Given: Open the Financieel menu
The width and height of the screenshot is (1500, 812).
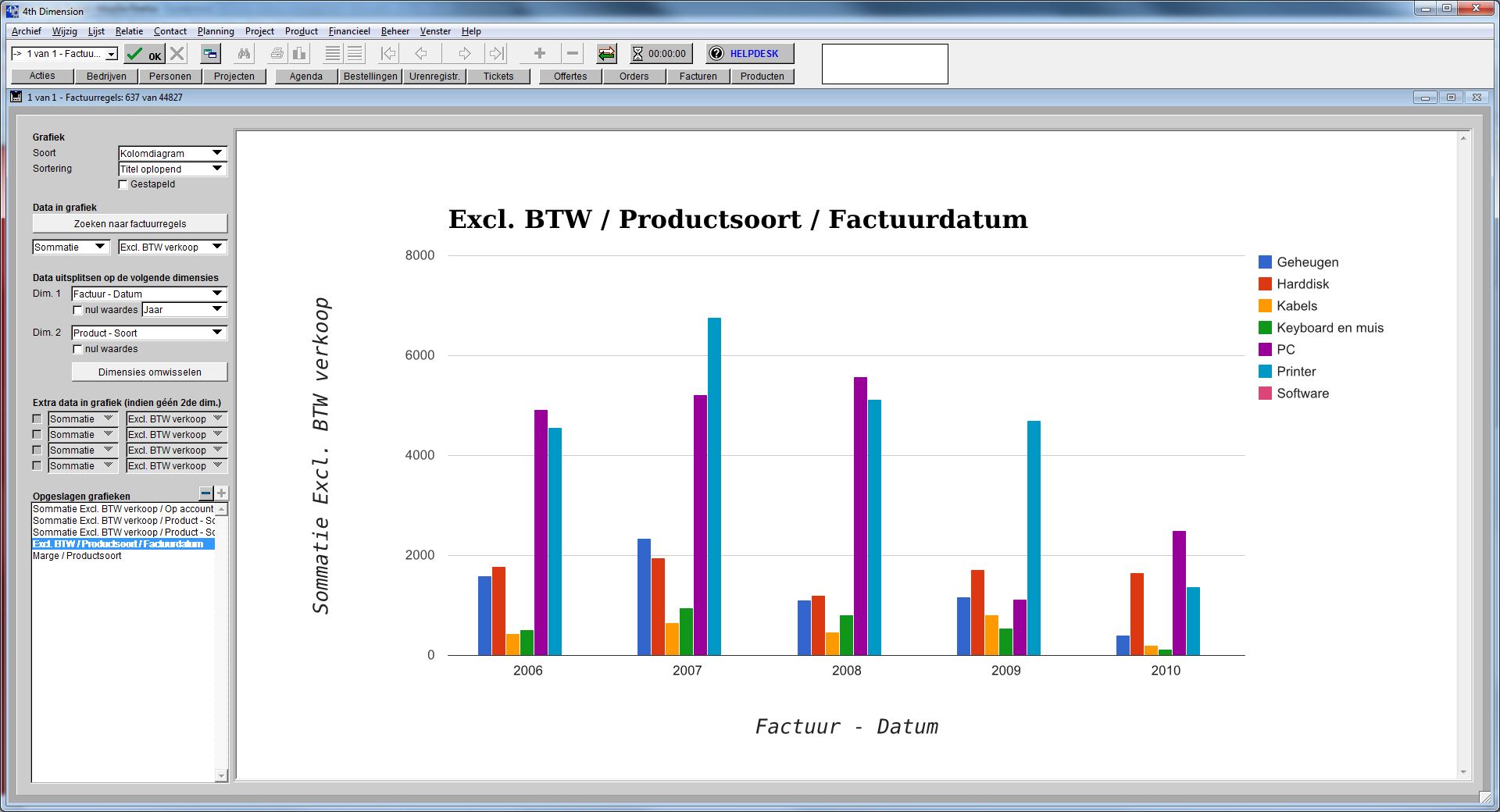Looking at the screenshot, I should 348,31.
